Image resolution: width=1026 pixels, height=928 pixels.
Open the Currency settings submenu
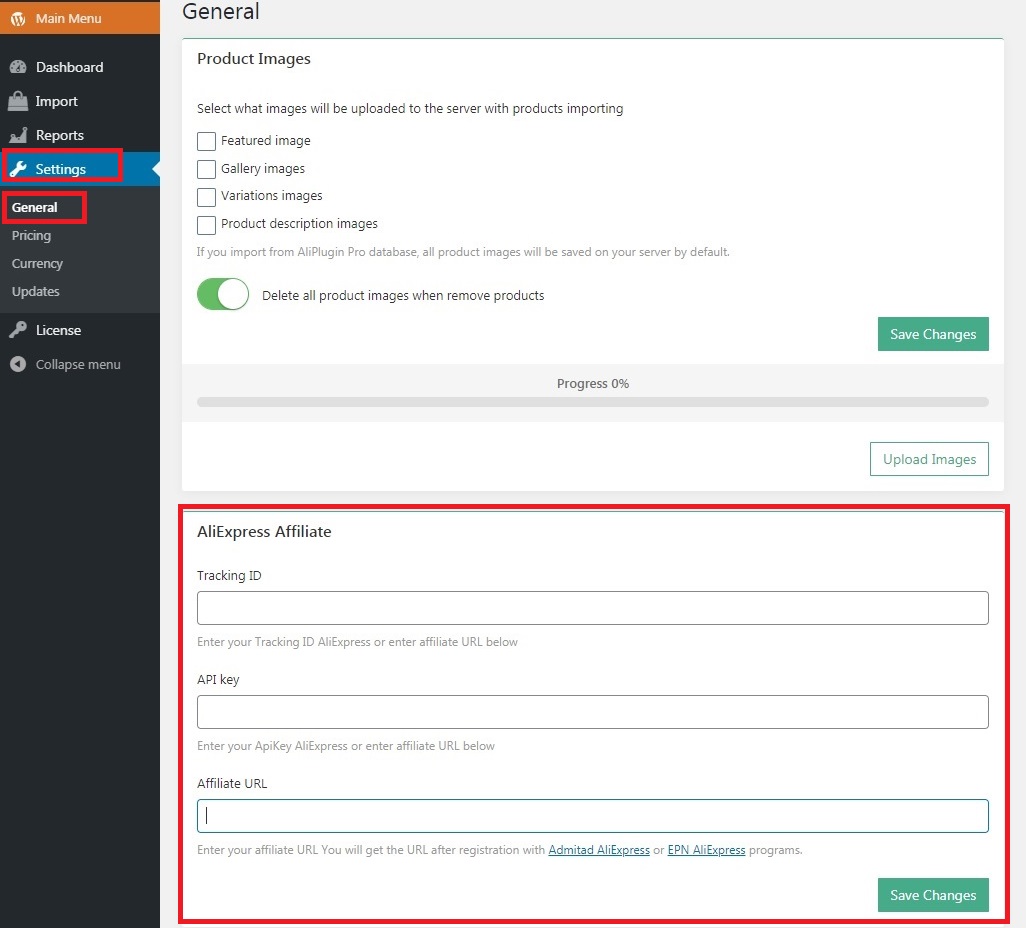[37, 264]
